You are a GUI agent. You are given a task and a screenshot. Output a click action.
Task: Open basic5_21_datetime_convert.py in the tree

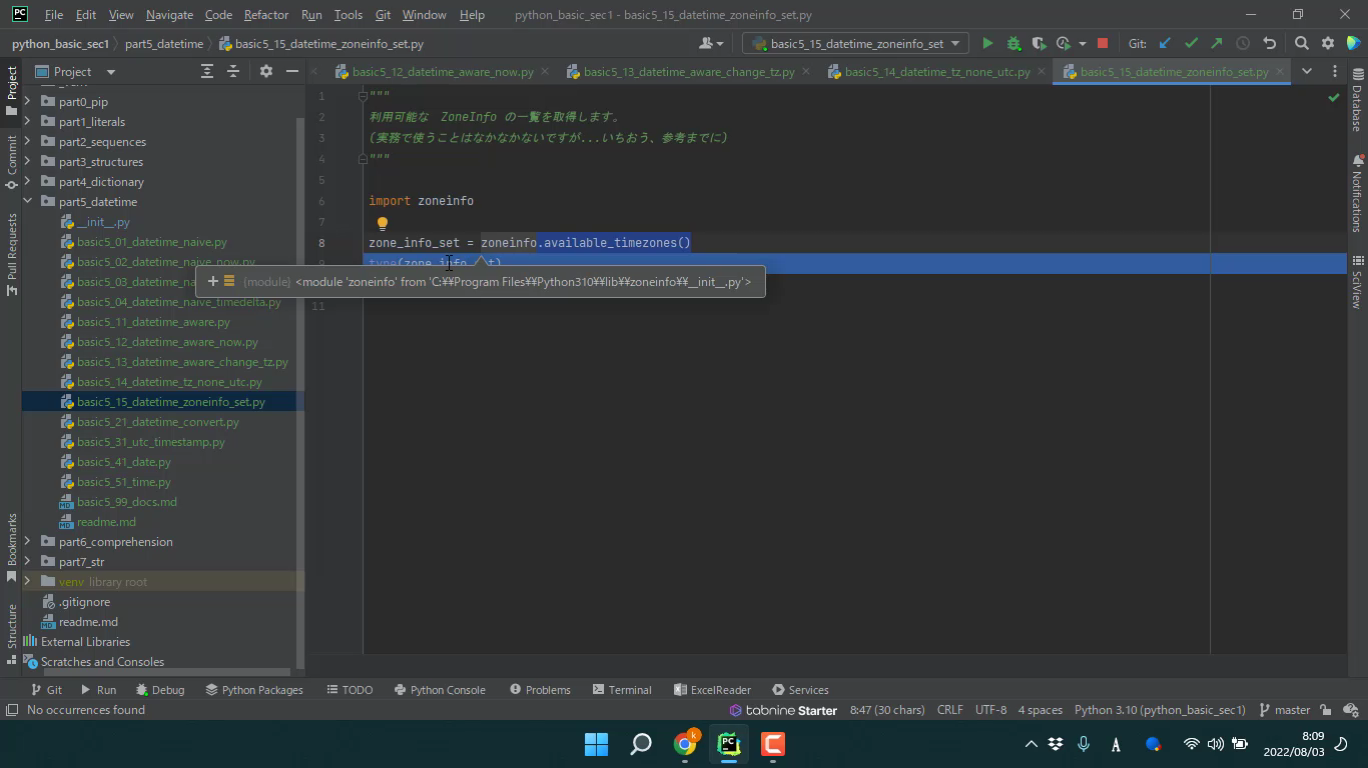coord(157,422)
